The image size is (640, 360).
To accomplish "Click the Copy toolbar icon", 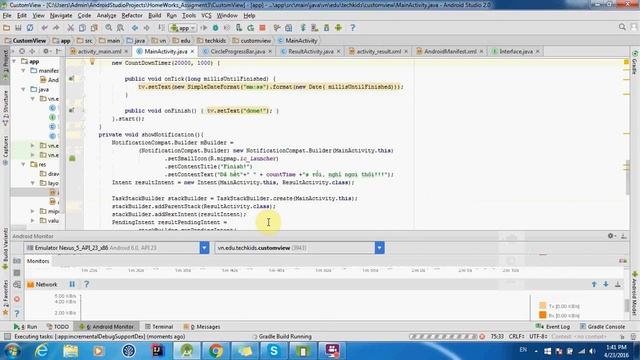I will pos(82,28).
